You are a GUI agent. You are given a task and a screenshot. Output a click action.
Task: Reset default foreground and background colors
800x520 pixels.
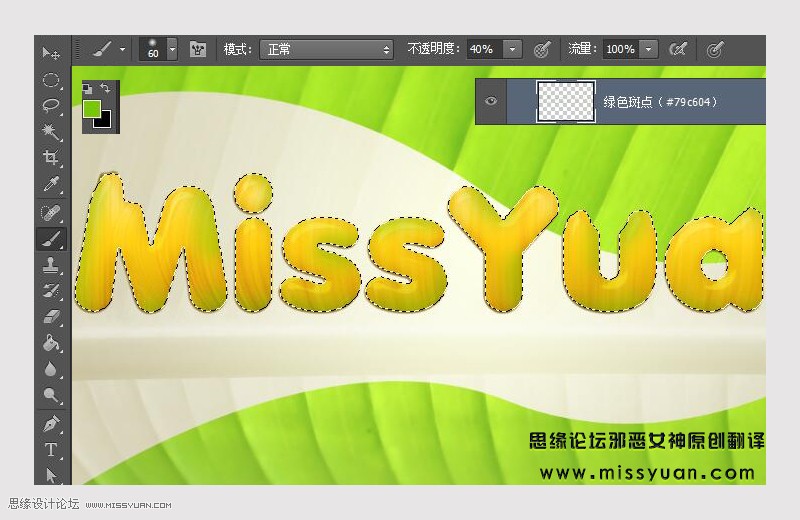[x=88, y=89]
